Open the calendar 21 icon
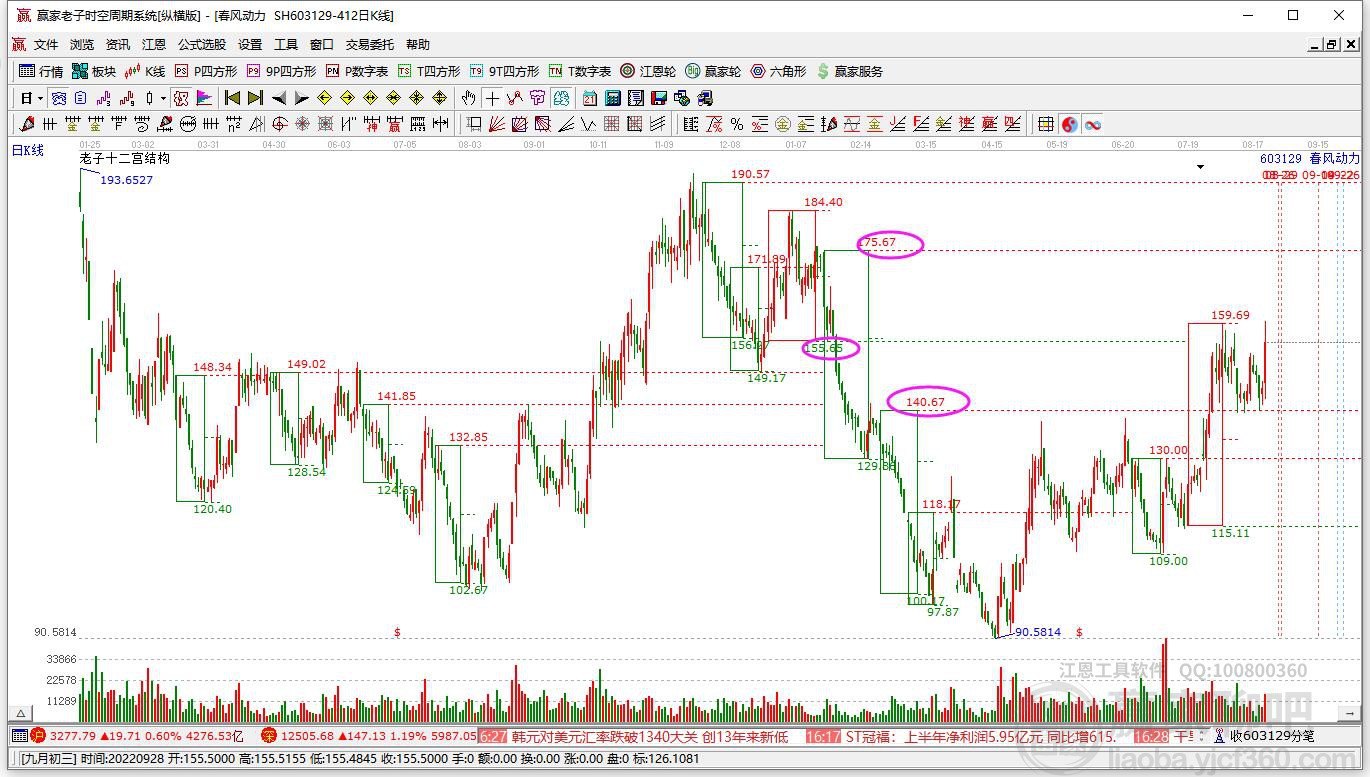This screenshot has width=1370, height=777. tap(589, 98)
